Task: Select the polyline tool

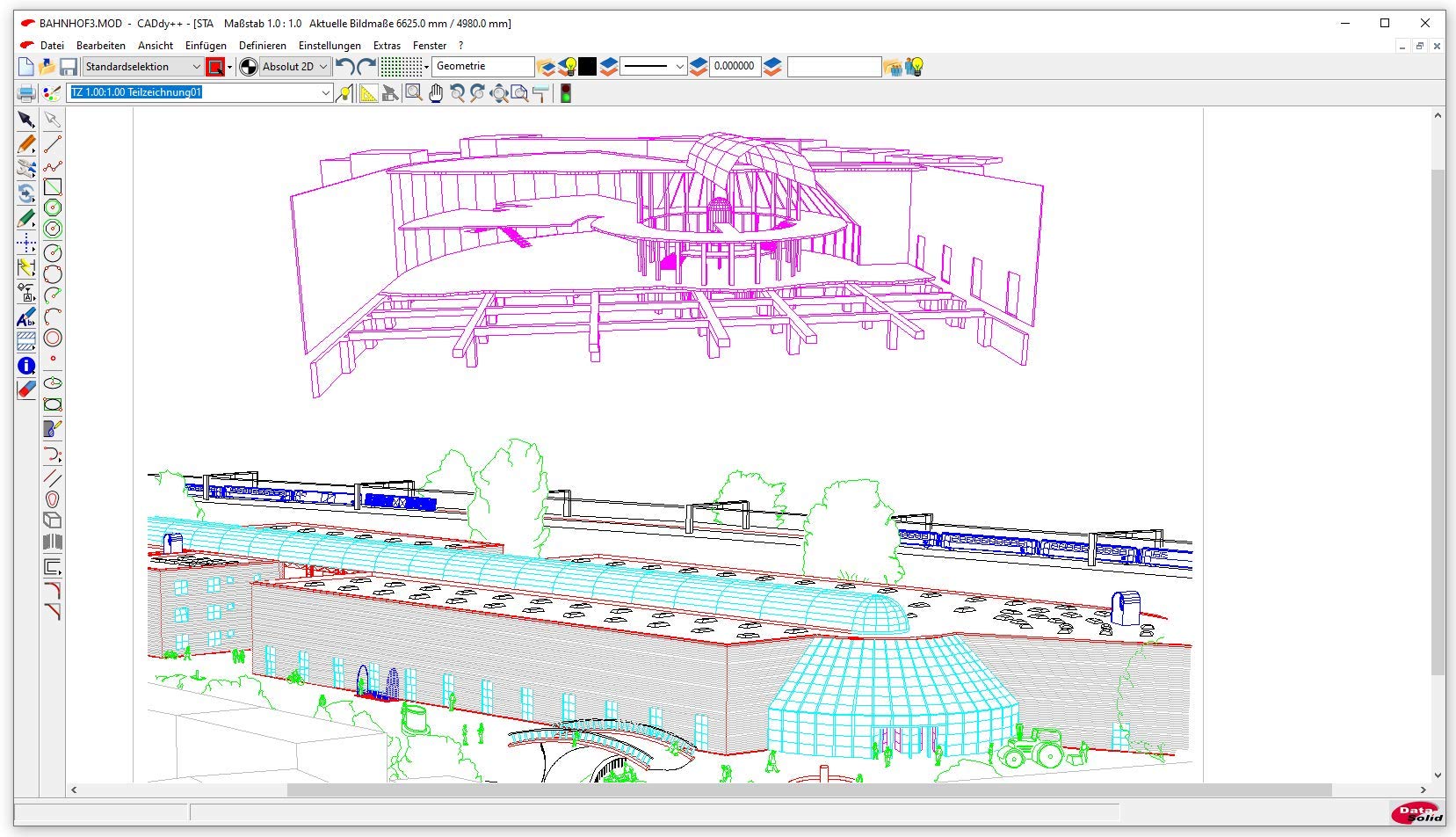Action: (x=53, y=166)
